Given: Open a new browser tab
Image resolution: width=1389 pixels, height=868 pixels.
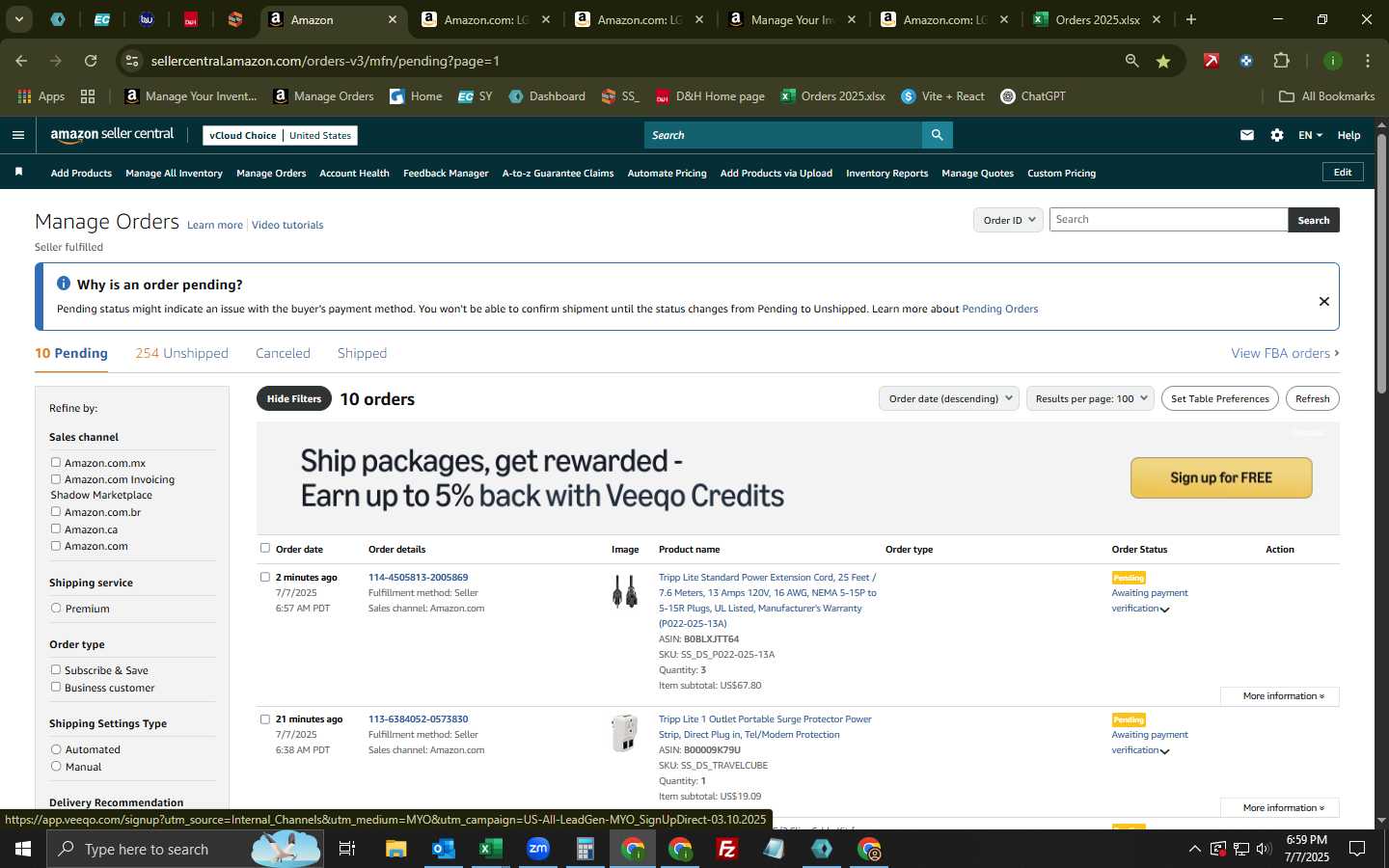Looking at the screenshot, I should [x=1191, y=19].
